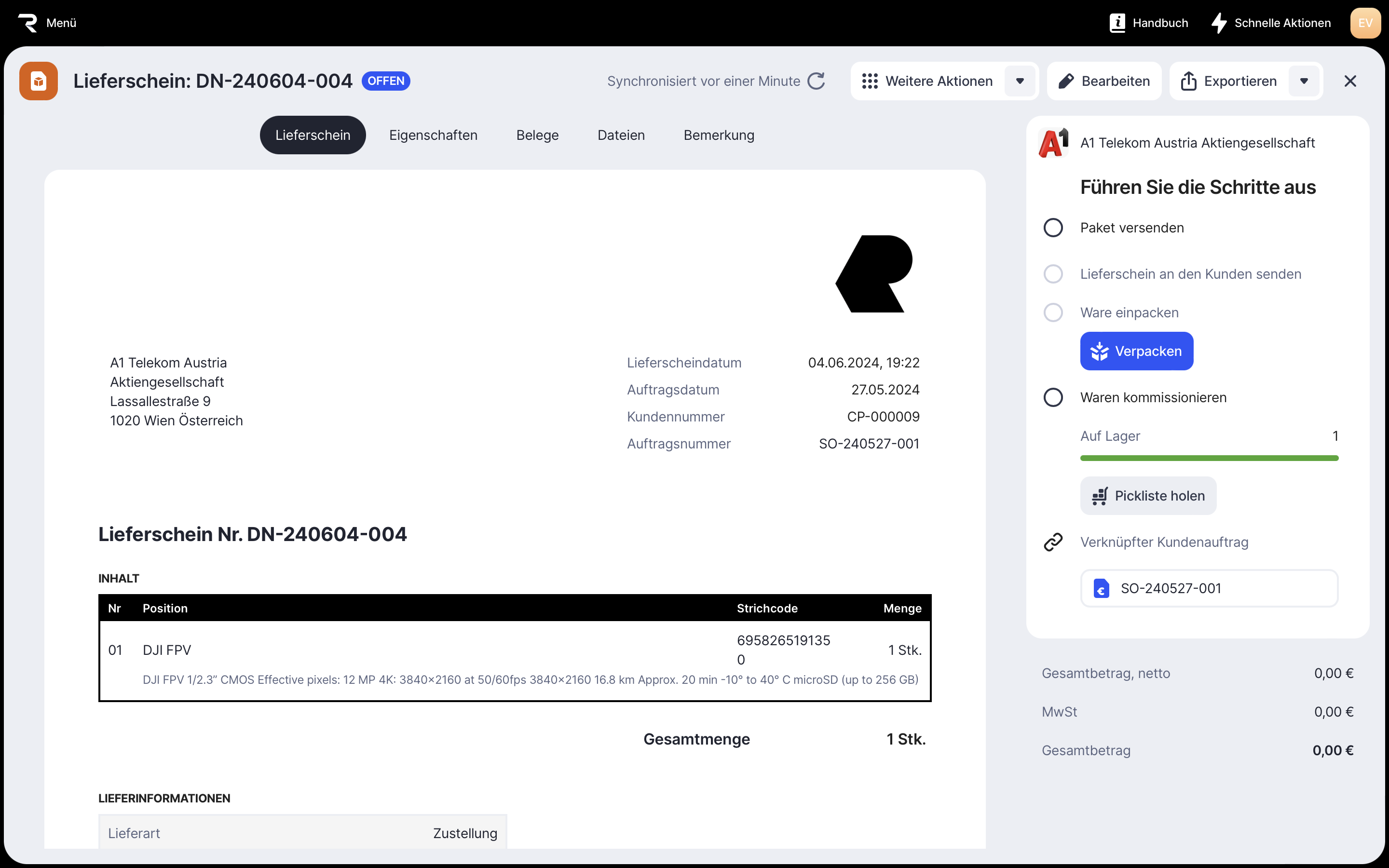Click the sync refresh icon
Screen dimensions: 1389x868
click(x=816, y=81)
